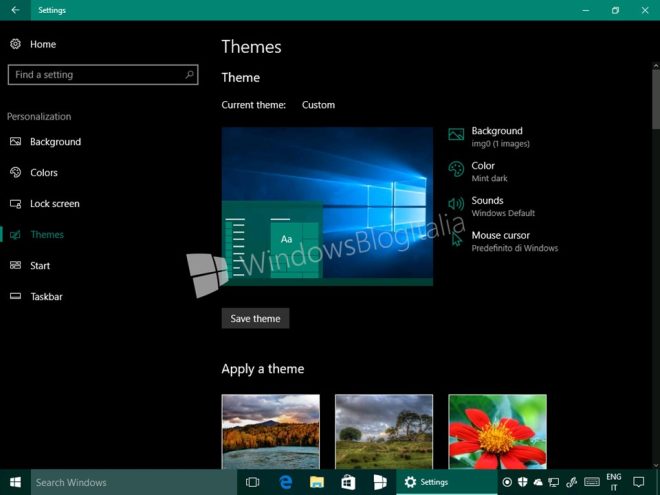660x495 pixels.
Task: Open Color Mint dark setting link
Action: 489,172
